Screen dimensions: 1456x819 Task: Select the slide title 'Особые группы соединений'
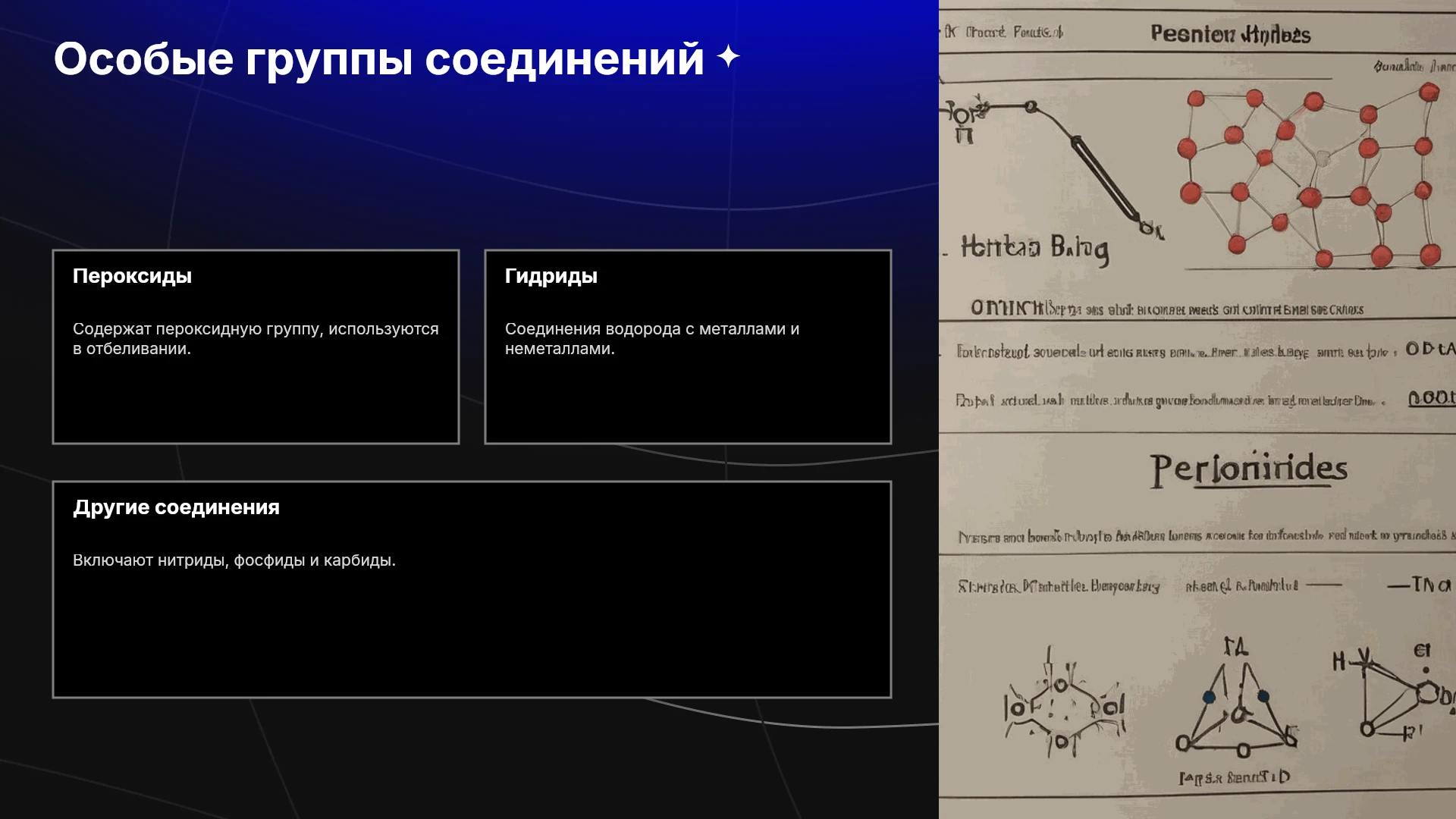coord(379,59)
